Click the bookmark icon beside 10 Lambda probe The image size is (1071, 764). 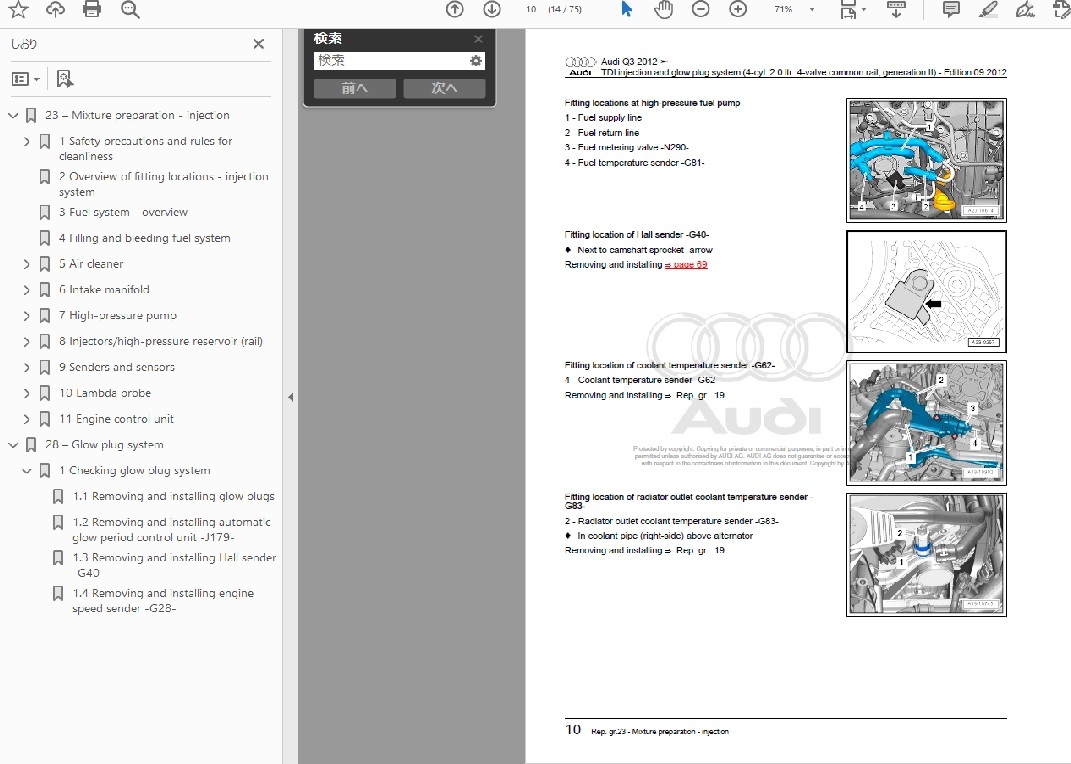[x=45, y=393]
